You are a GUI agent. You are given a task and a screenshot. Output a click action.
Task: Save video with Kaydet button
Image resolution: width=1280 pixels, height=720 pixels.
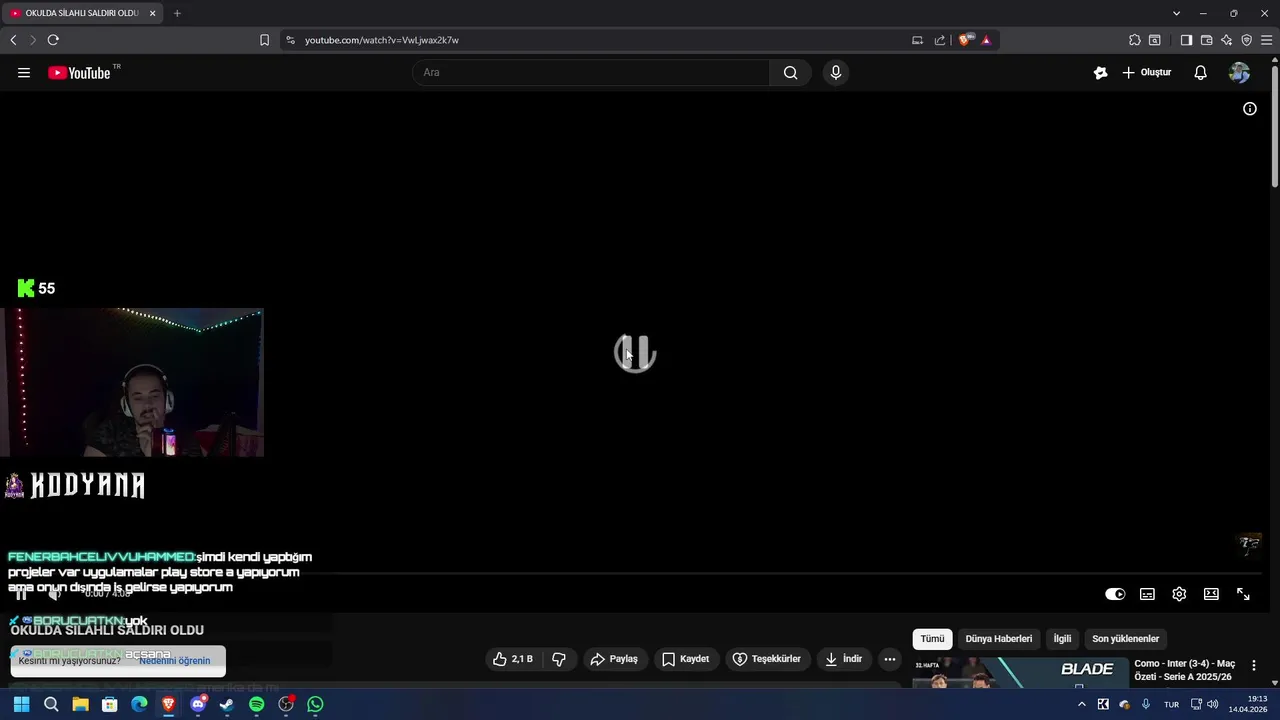click(x=687, y=659)
